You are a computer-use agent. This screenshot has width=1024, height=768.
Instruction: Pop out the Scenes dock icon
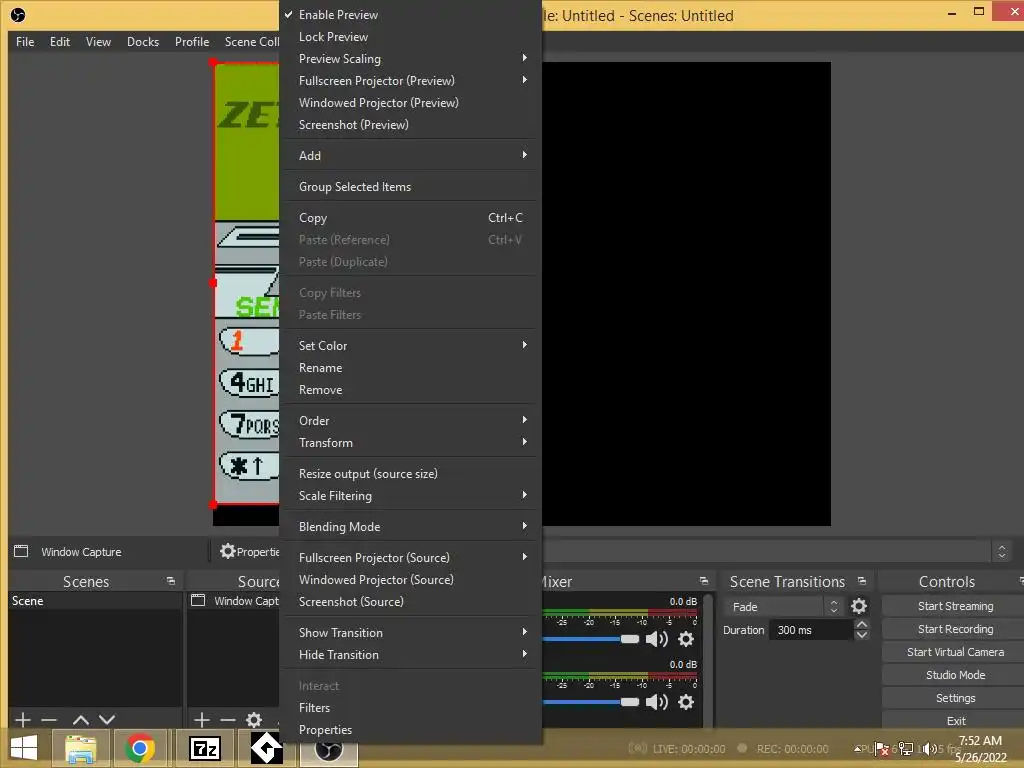point(171,581)
